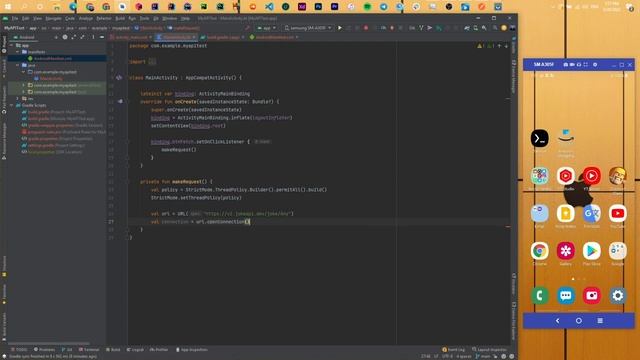Image resolution: width=640 pixels, height=360 pixels.
Task: Open the terminal app on the phone mirror
Action: tap(540, 138)
